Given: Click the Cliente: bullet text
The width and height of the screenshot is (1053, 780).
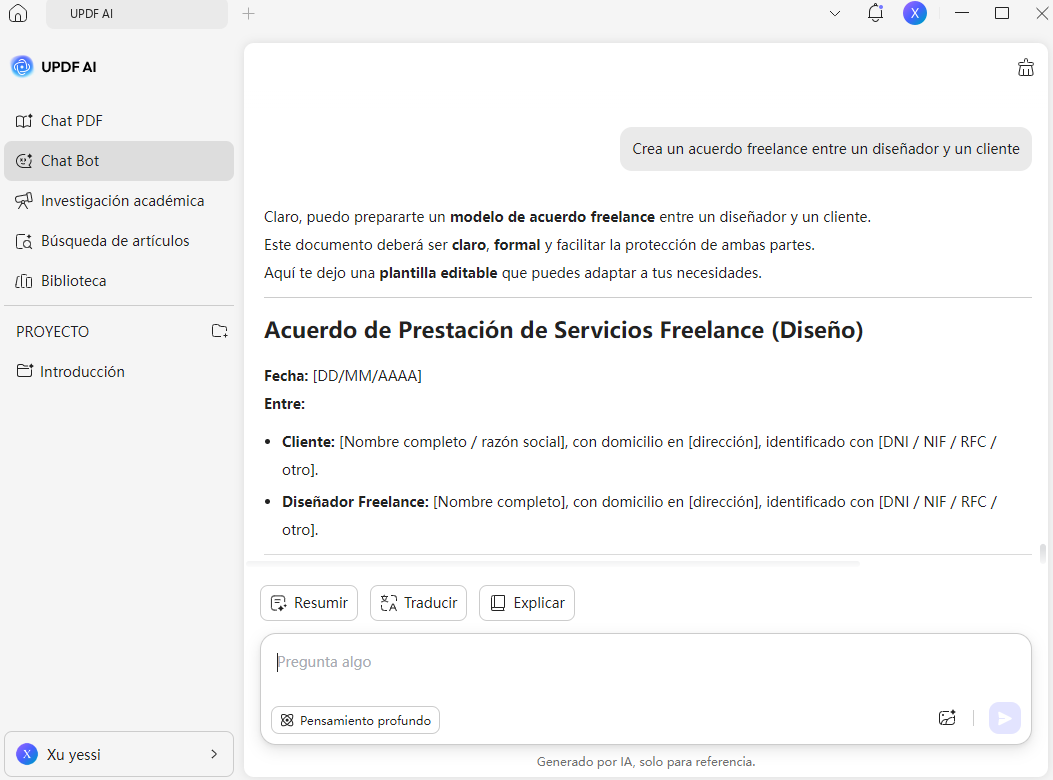Looking at the screenshot, I should click(639, 456).
